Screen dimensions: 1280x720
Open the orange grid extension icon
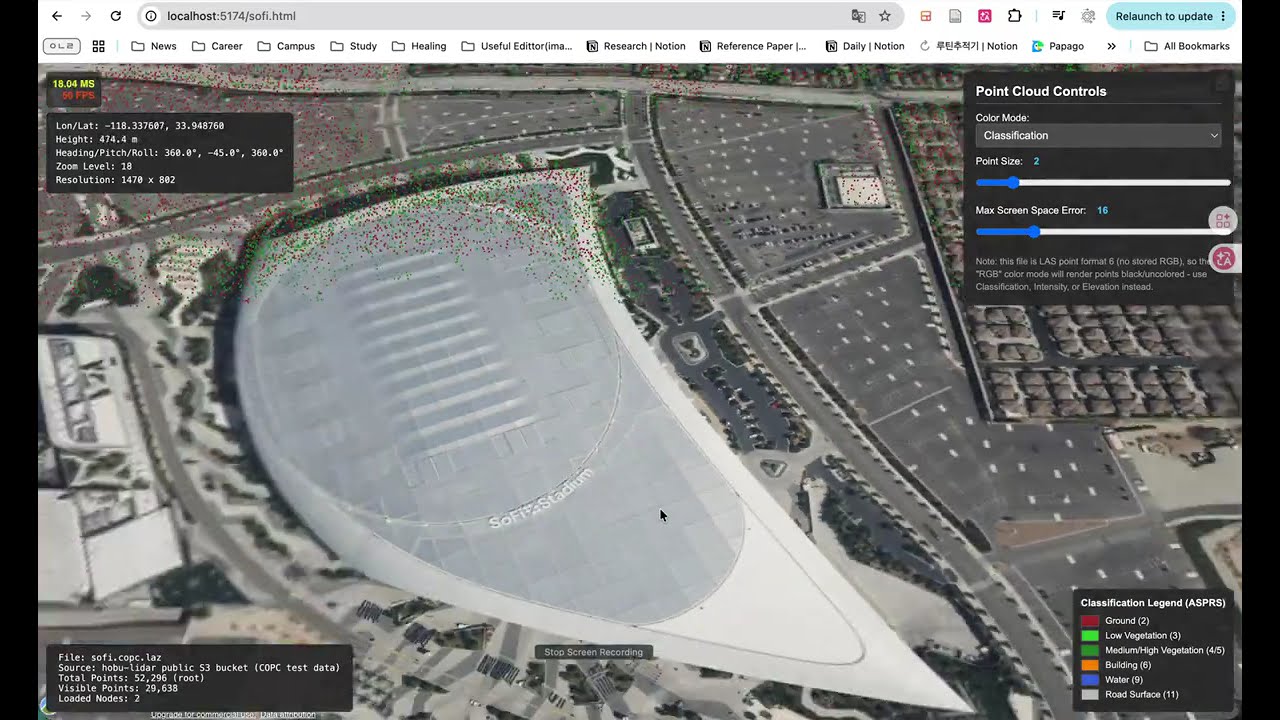point(926,16)
